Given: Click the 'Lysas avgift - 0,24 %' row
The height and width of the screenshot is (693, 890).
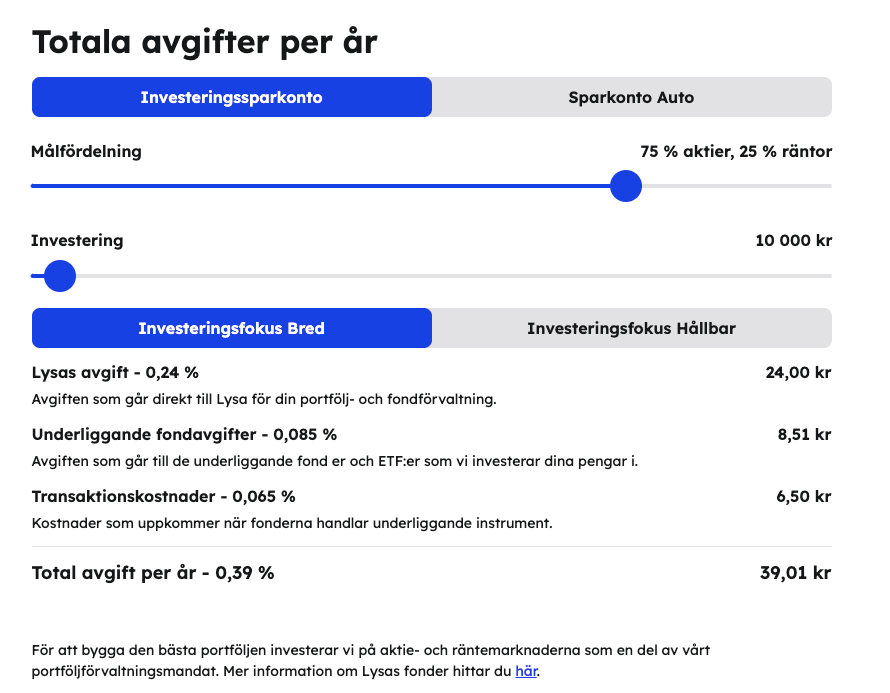Looking at the screenshot, I should 431,373.
